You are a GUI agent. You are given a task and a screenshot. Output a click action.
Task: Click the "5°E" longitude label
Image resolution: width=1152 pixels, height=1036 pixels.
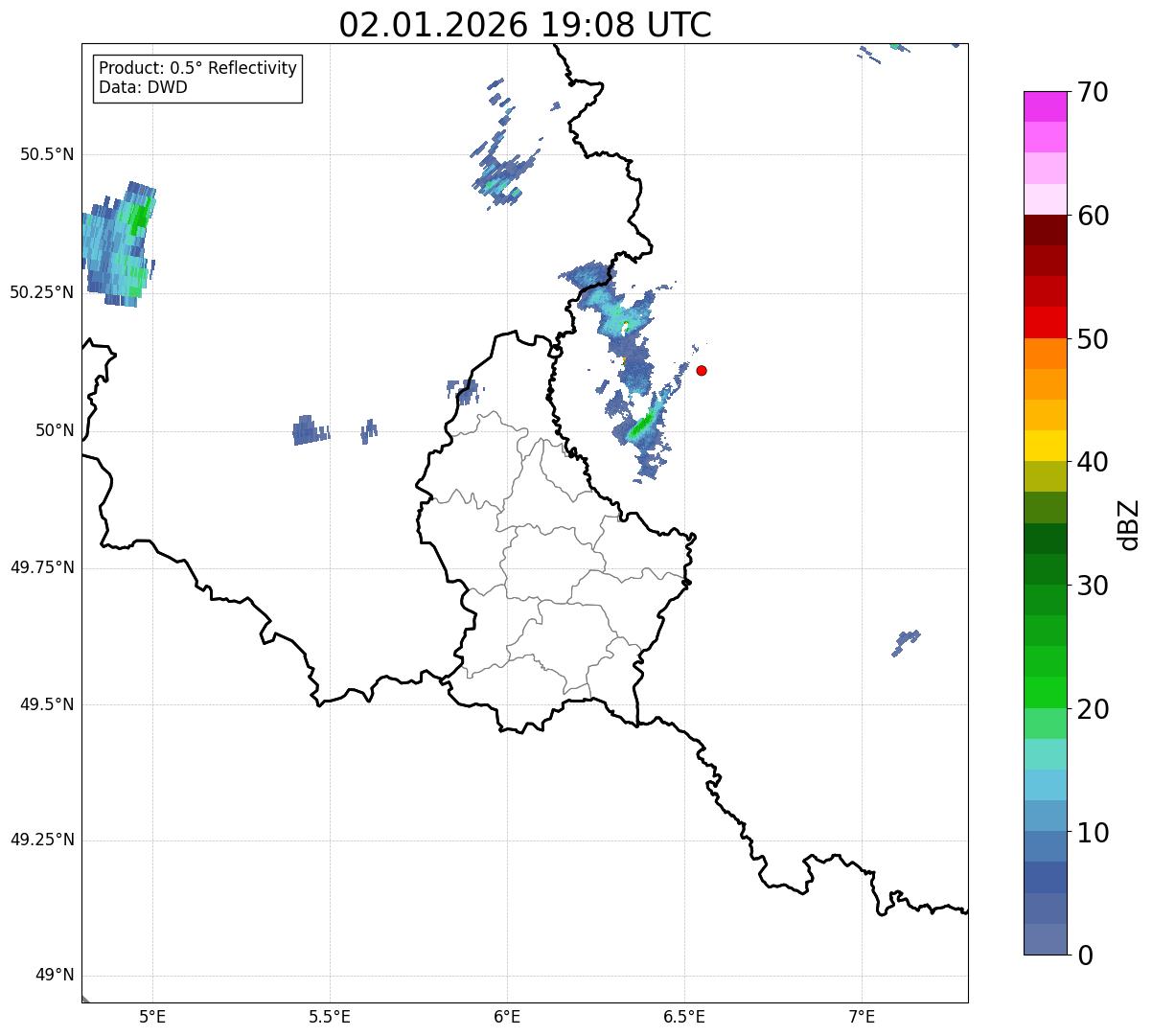152,1017
